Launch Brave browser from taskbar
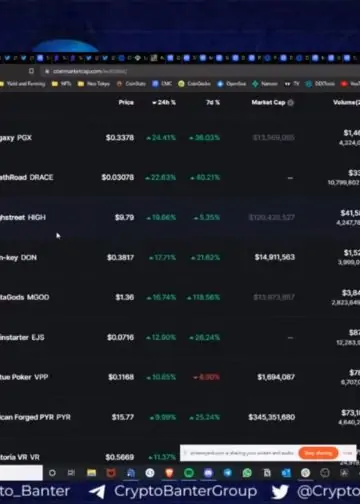 (x=169, y=473)
